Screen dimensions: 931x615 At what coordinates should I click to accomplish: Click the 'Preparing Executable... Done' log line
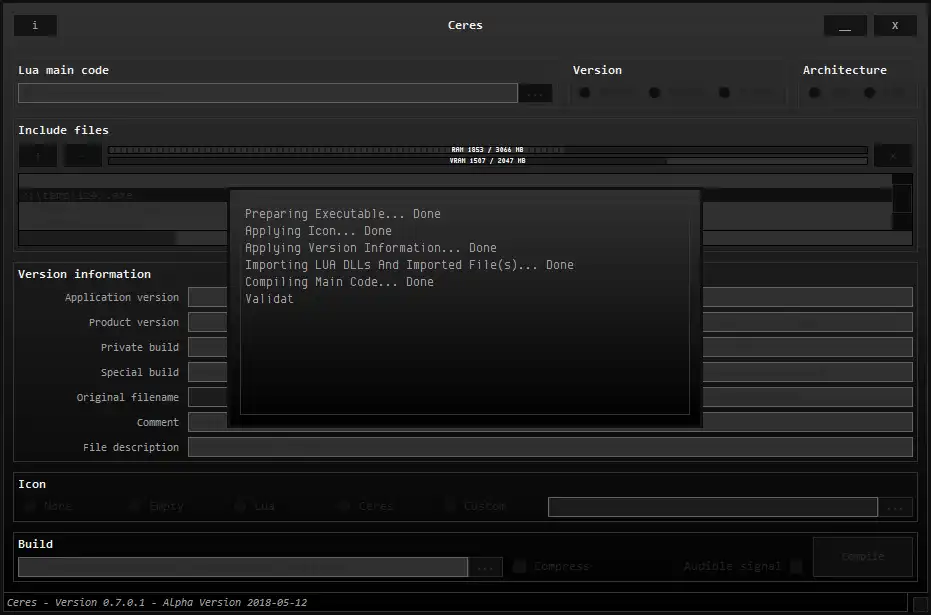[x=343, y=214]
